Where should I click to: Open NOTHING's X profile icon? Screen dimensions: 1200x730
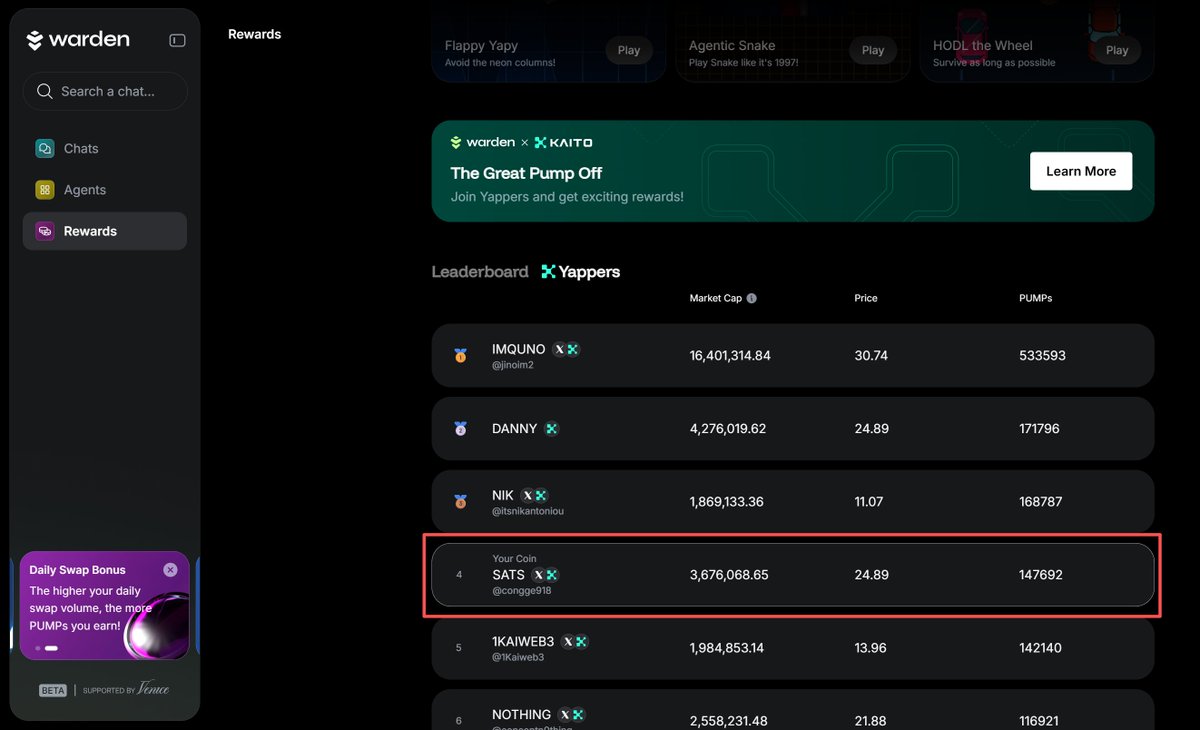tap(566, 714)
